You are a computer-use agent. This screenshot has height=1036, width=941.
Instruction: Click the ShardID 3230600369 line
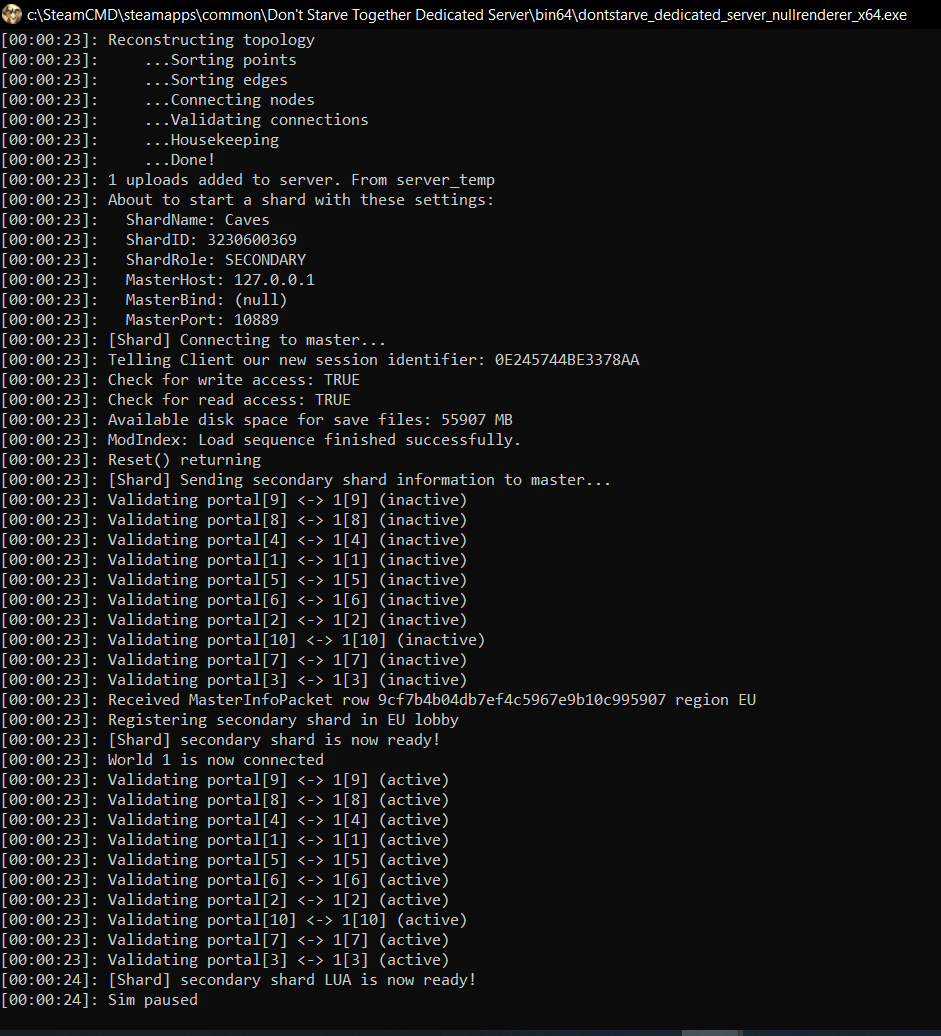click(211, 240)
